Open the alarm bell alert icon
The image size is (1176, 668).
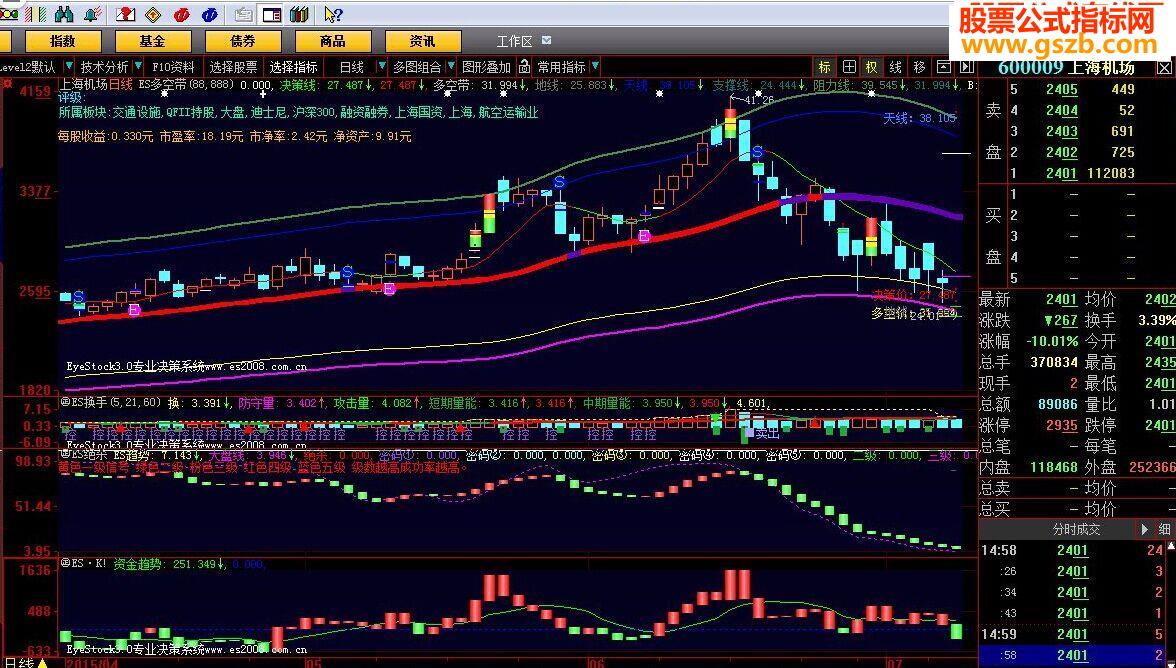point(92,14)
